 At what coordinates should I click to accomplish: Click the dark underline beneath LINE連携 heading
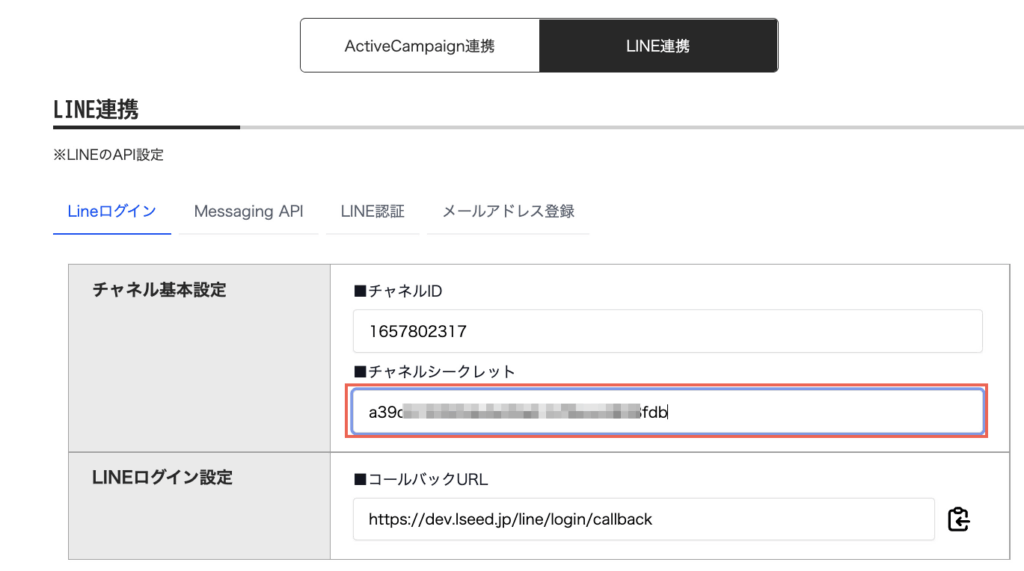146,127
